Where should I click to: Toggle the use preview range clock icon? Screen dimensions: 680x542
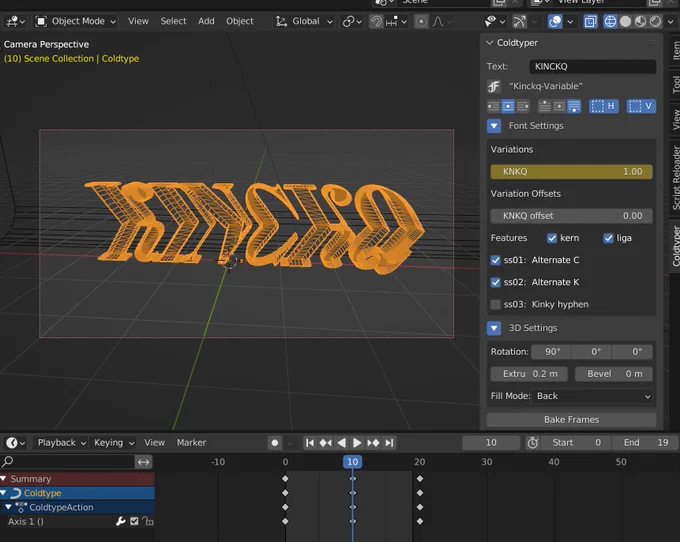pyautogui.click(x=533, y=443)
